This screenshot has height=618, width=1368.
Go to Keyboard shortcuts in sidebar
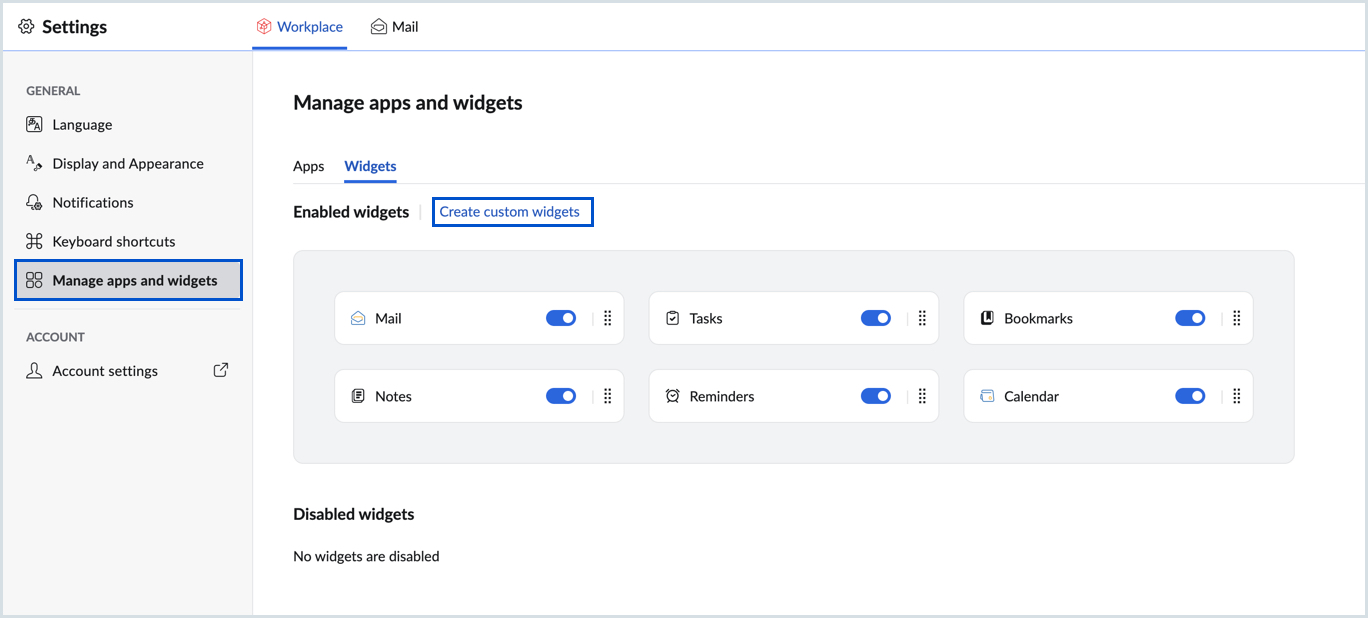click(x=113, y=241)
